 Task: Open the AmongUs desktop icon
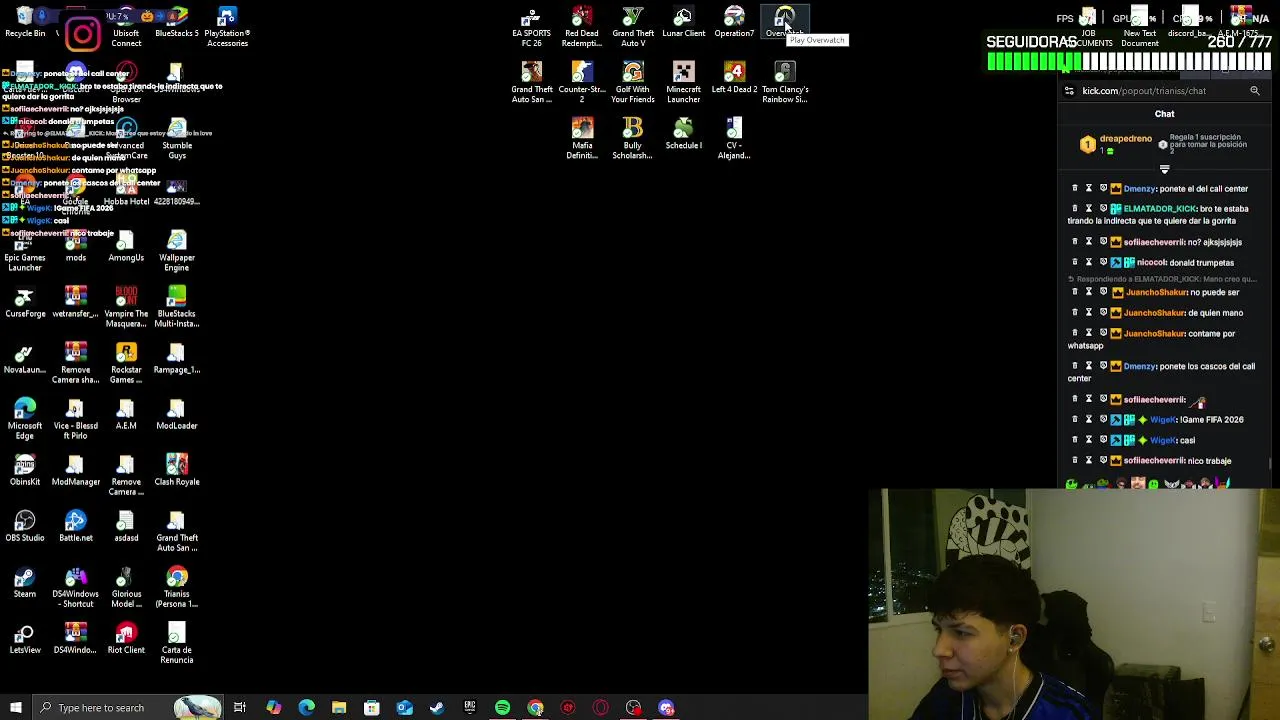126,246
